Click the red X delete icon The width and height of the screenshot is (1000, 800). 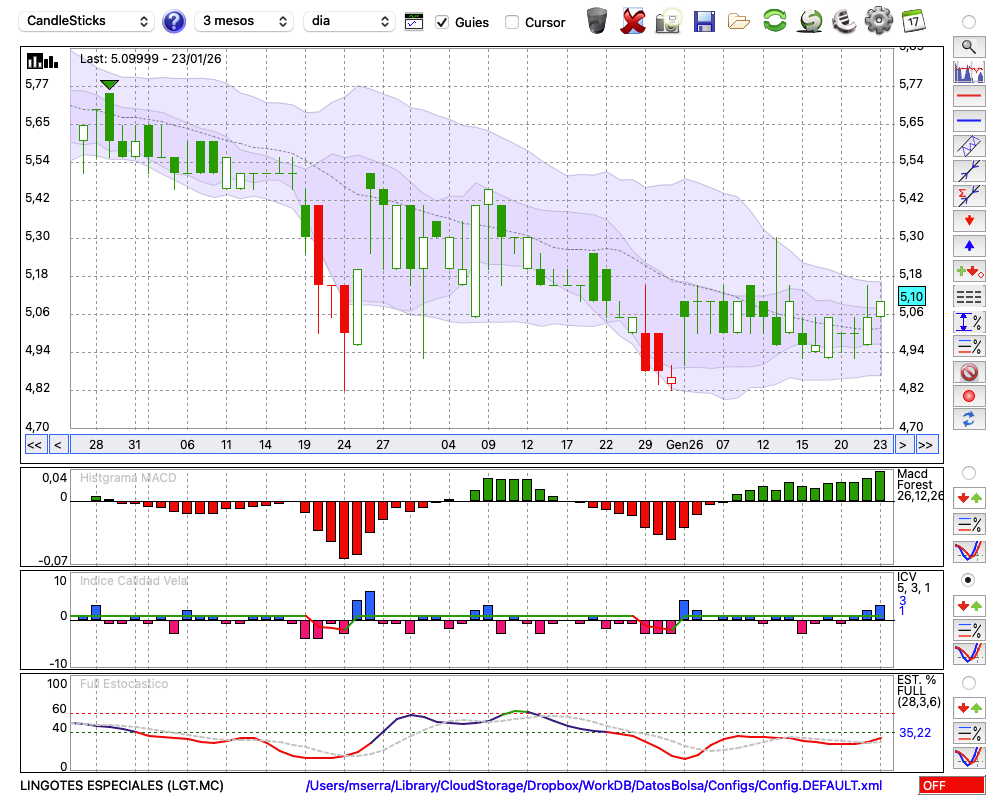point(633,21)
